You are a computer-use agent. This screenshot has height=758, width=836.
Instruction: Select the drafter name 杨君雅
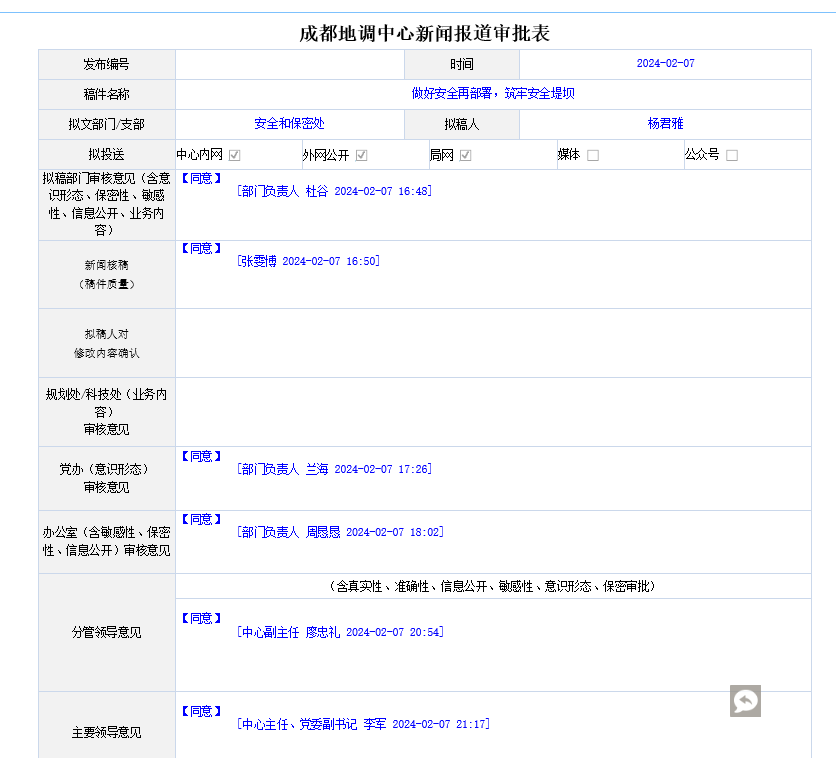[665, 124]
